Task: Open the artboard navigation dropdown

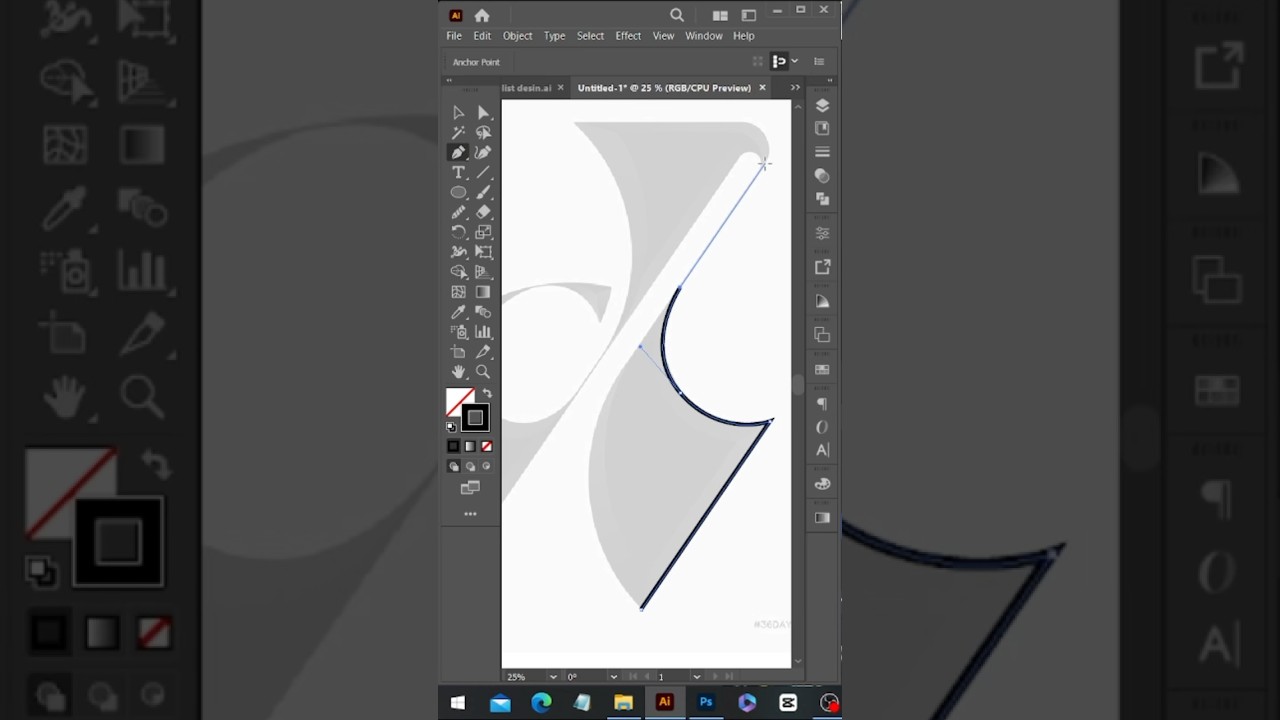Action: pyautogui.click(x=697, y=677)
